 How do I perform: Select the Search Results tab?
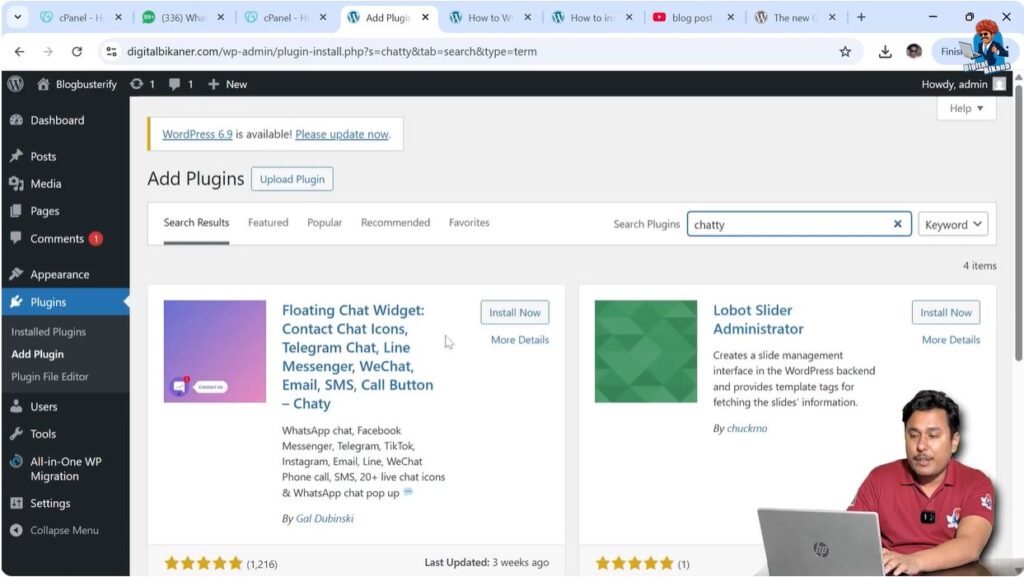[196, 223]
